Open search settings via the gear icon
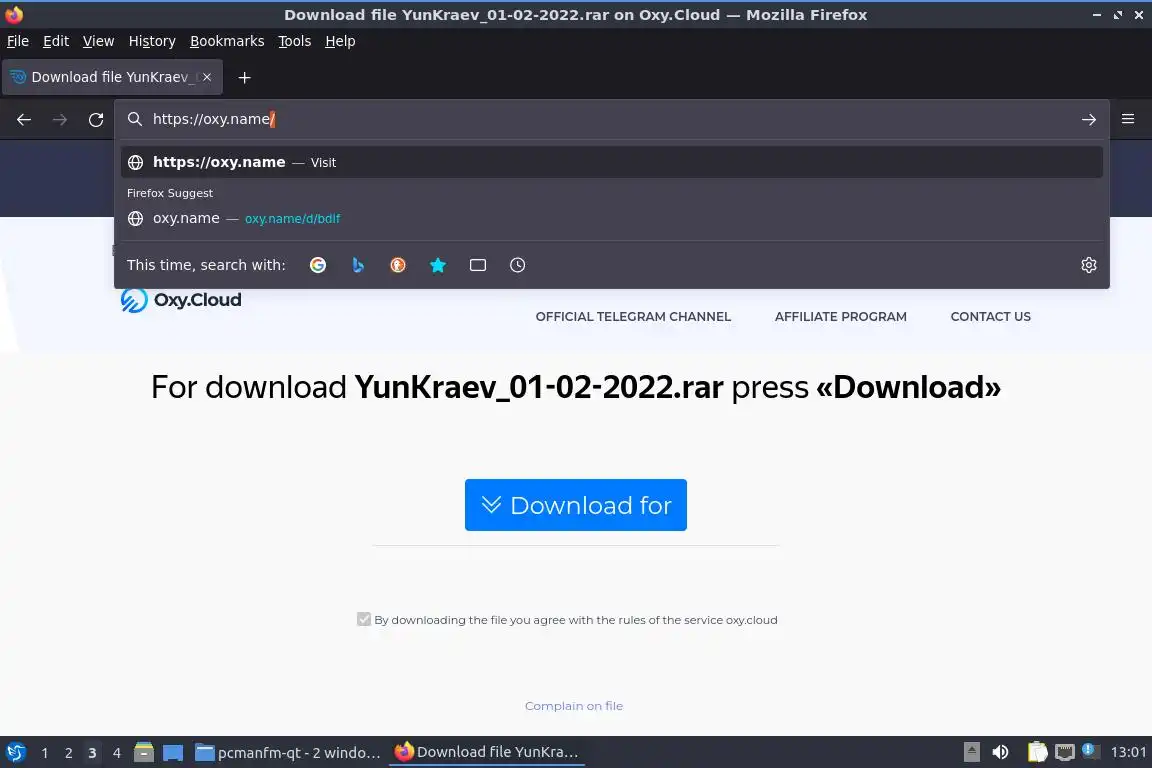 (1089, 265)
